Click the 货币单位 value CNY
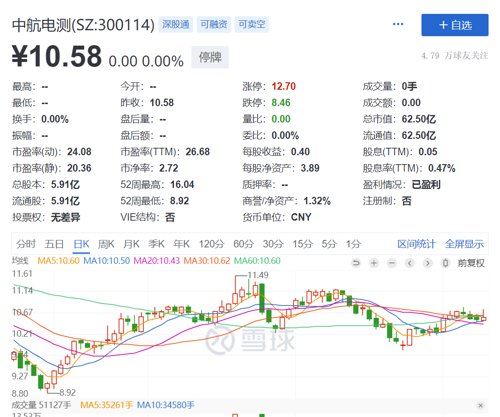500x417 pixels. (301, 217)
